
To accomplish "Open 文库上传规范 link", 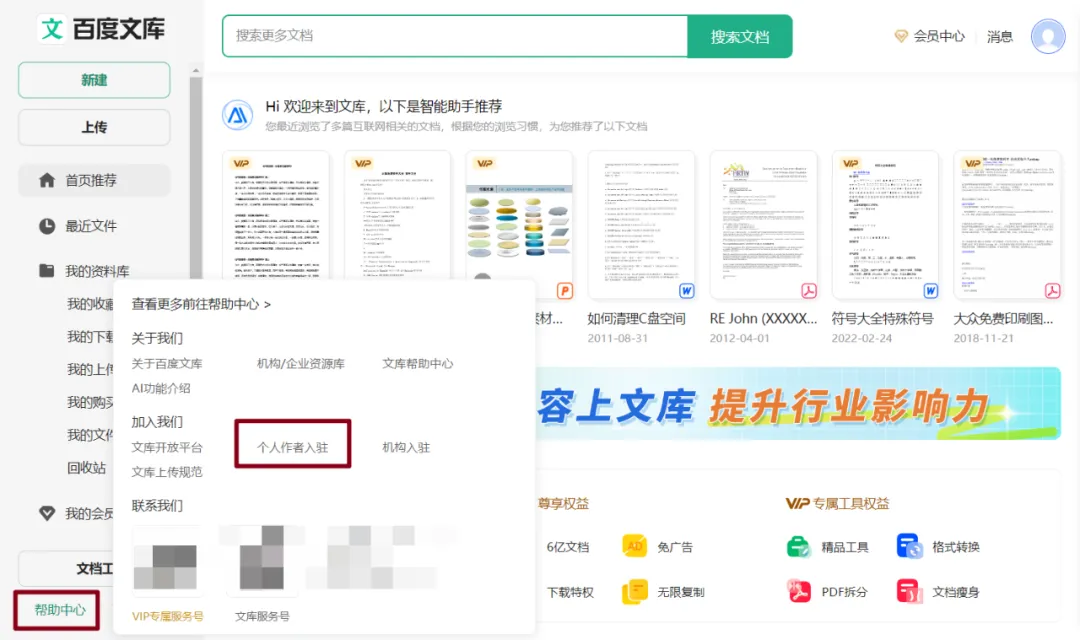I will pos(167,472).
